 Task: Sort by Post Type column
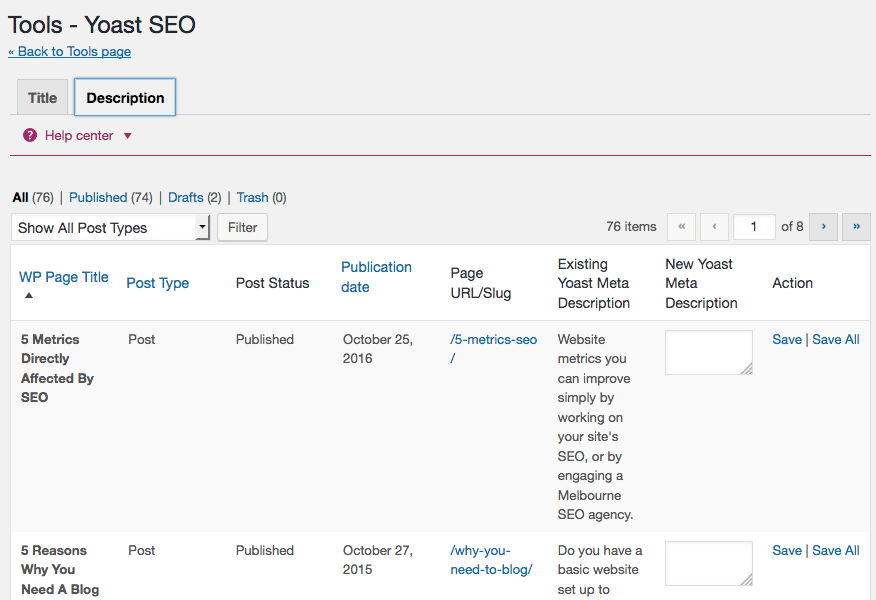click(x=158, y=283)
